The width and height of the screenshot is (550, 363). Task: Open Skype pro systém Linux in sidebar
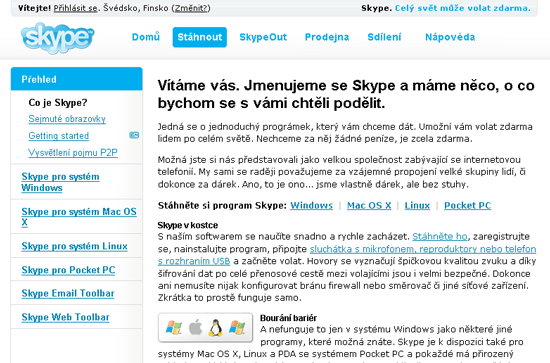tap(74, 246)
